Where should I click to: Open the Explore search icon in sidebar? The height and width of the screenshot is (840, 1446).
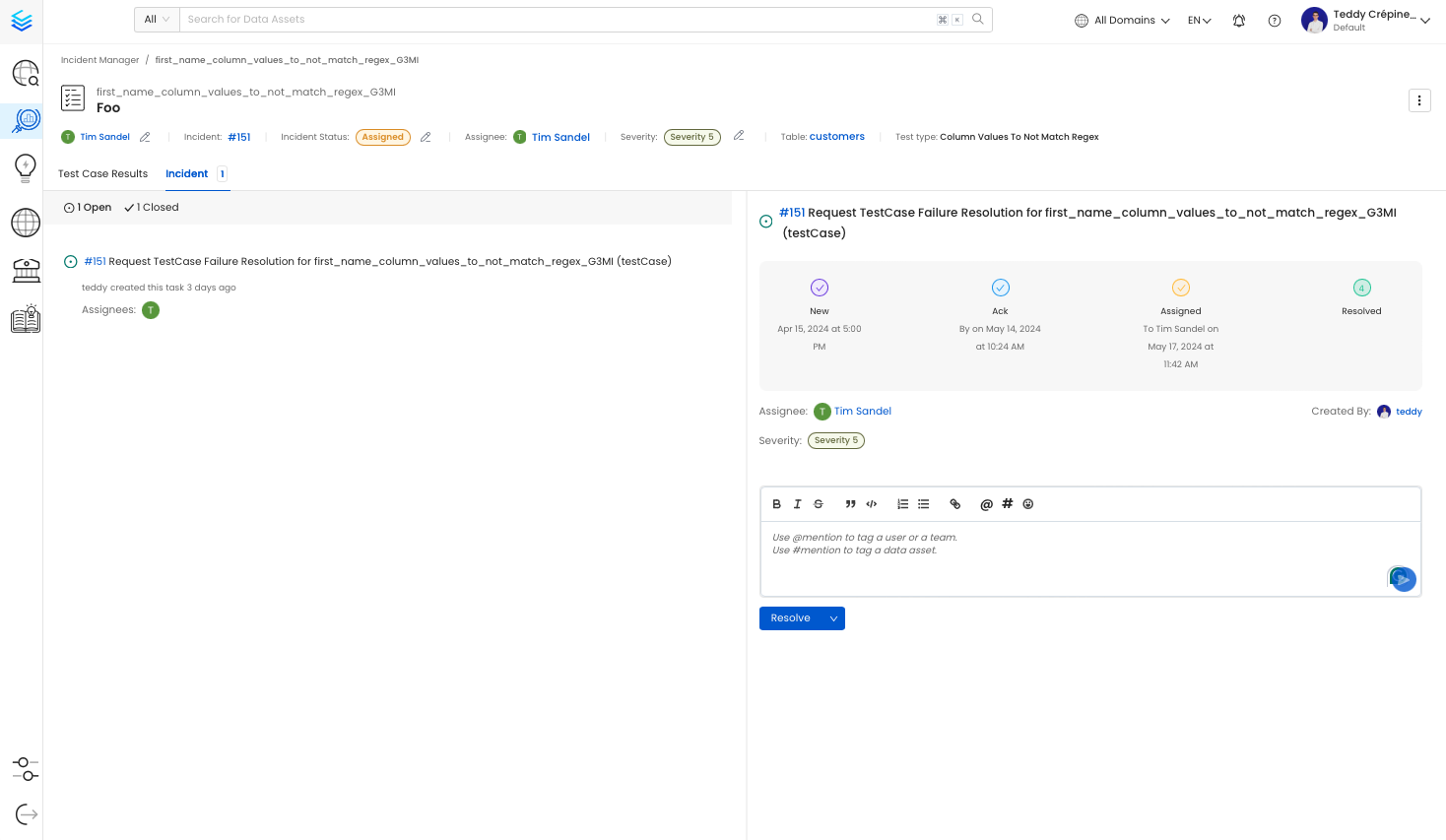tap(25, 73)
